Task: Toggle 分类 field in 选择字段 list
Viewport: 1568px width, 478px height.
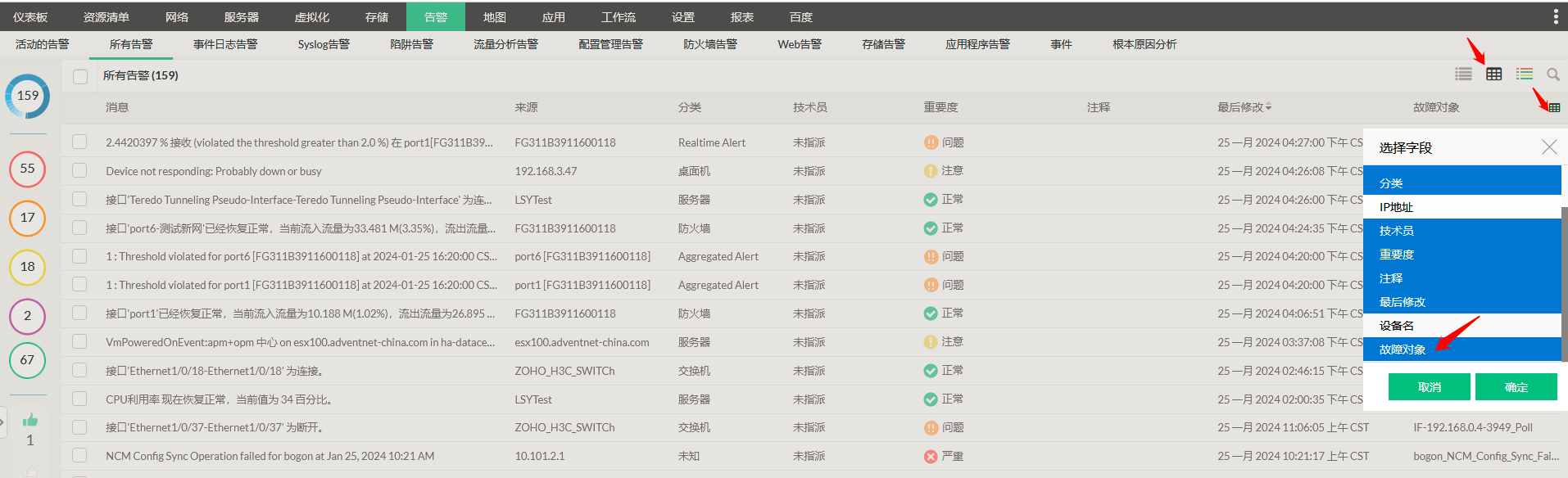Action: 1462,183
